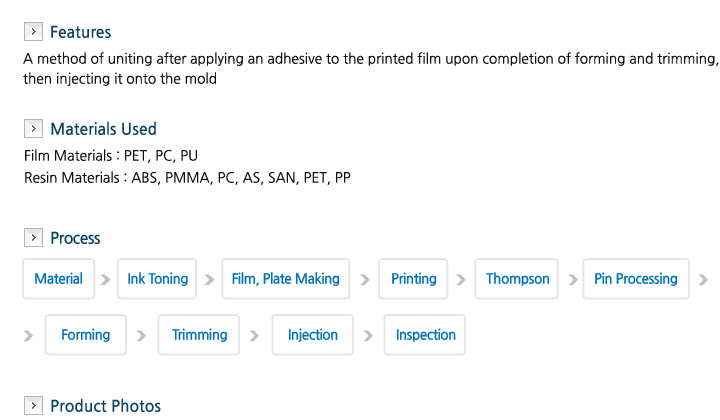
Task: Select the Thompson process step
Action: [517, 279]
